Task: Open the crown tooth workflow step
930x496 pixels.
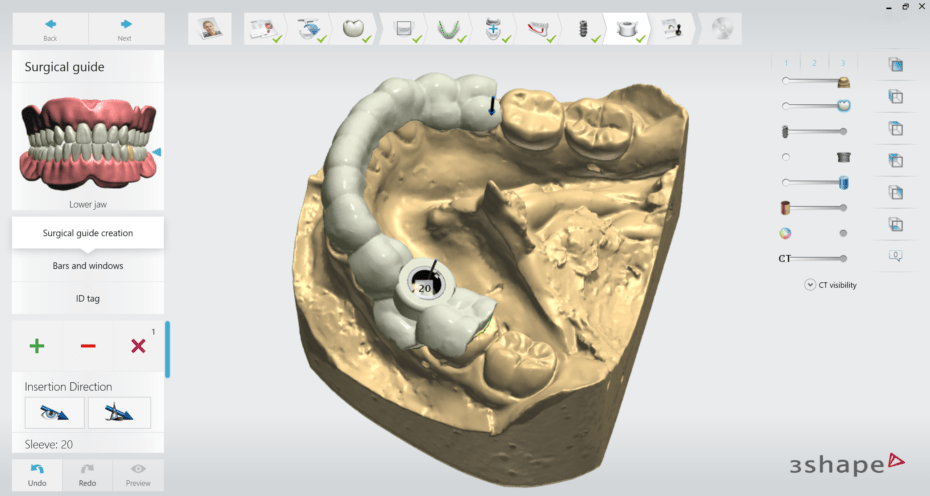Action: tap(354, 29)
